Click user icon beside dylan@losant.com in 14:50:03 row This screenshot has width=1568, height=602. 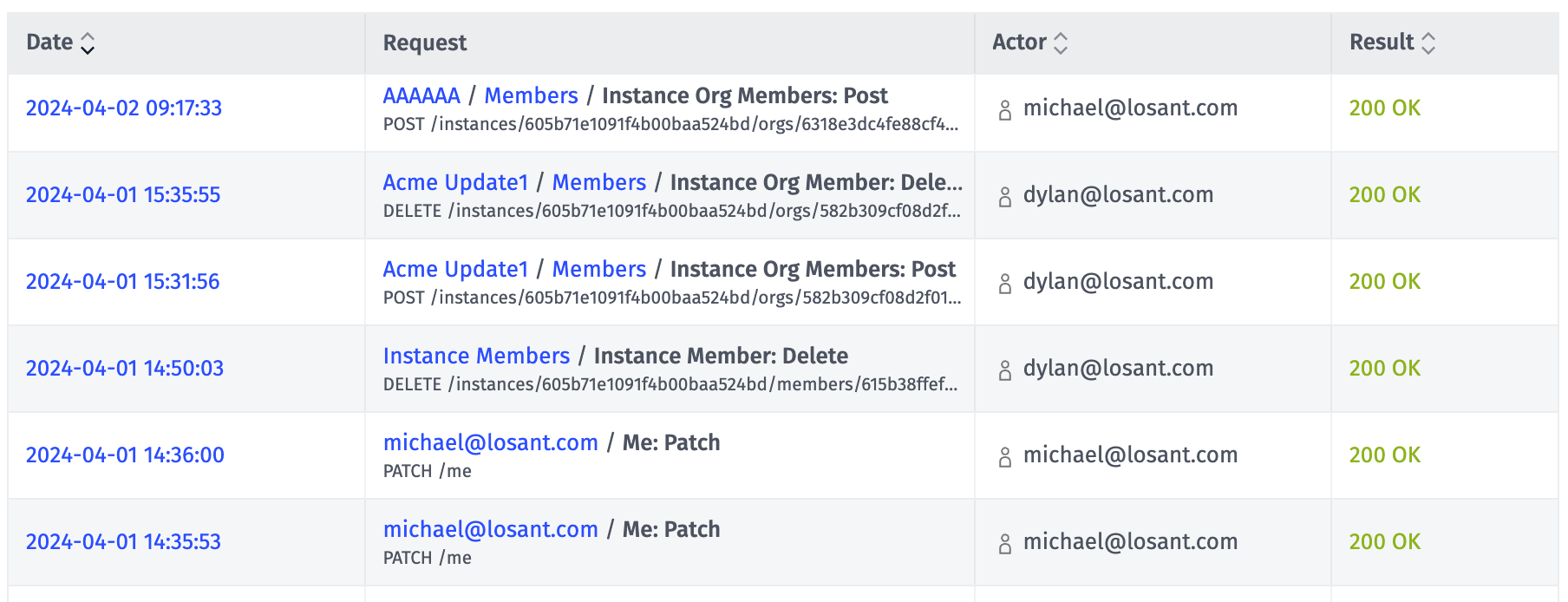click(1005, 370)
